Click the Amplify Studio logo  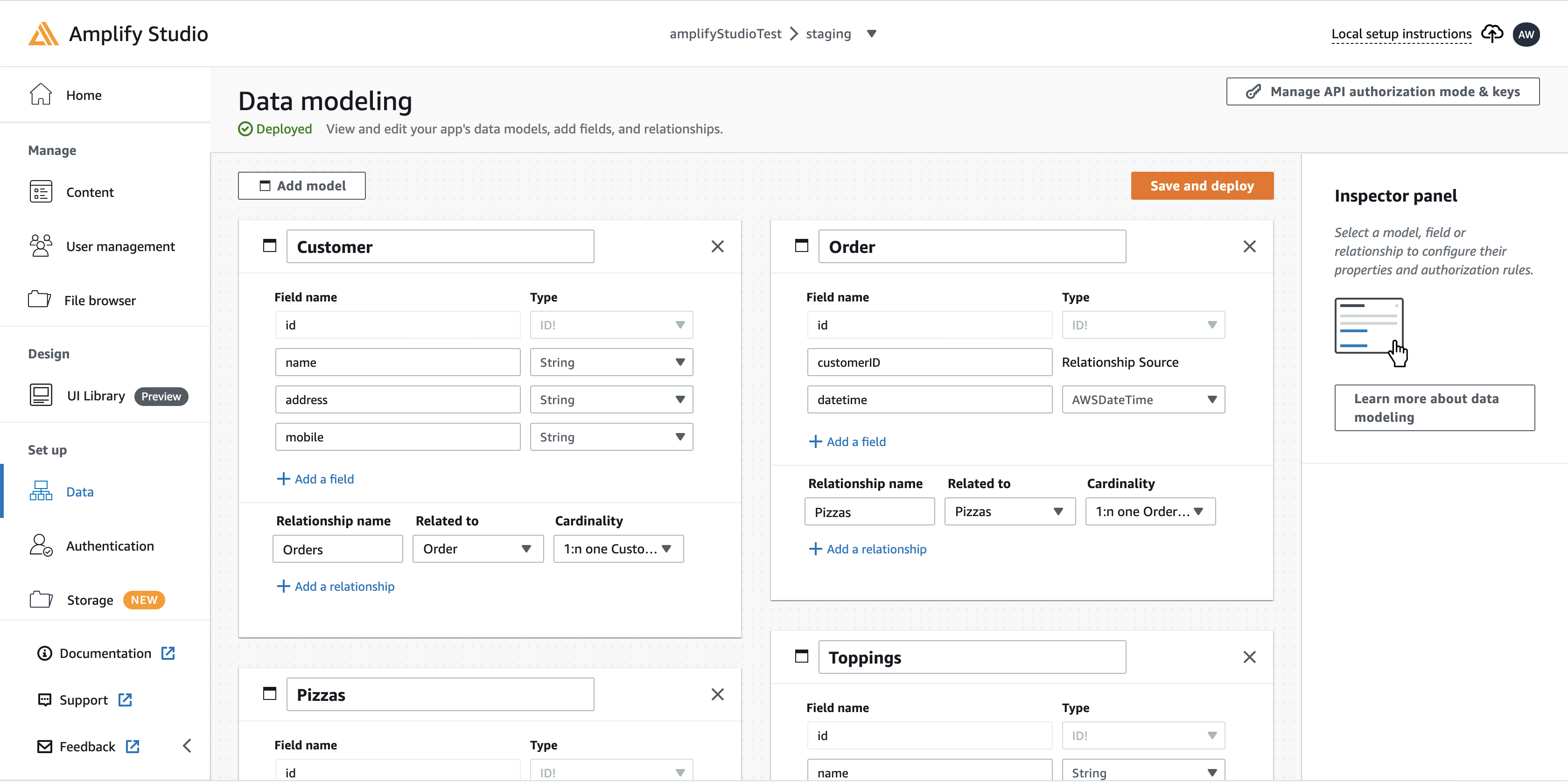click(x=43, y=34)
